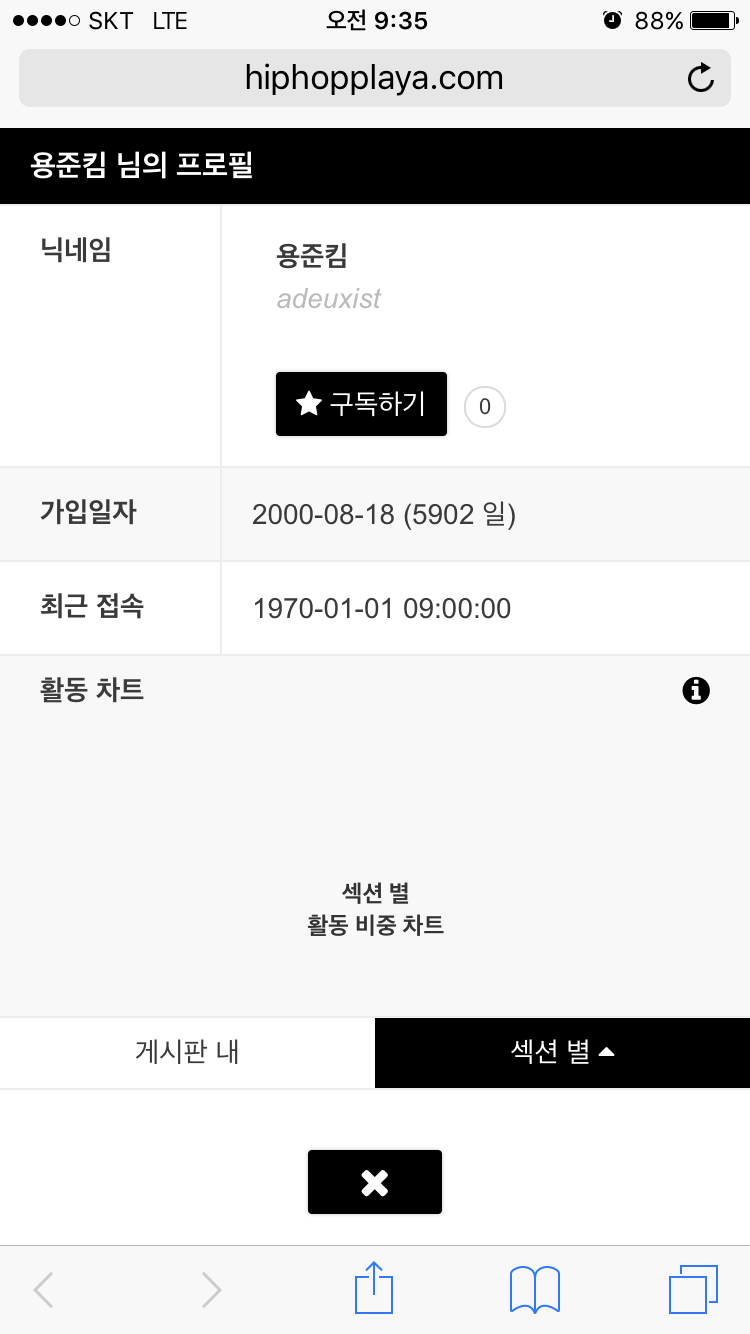Open the 활동 차트 info icon
The width and height of the screenshot is (750, 1334).
pos(696,690)
